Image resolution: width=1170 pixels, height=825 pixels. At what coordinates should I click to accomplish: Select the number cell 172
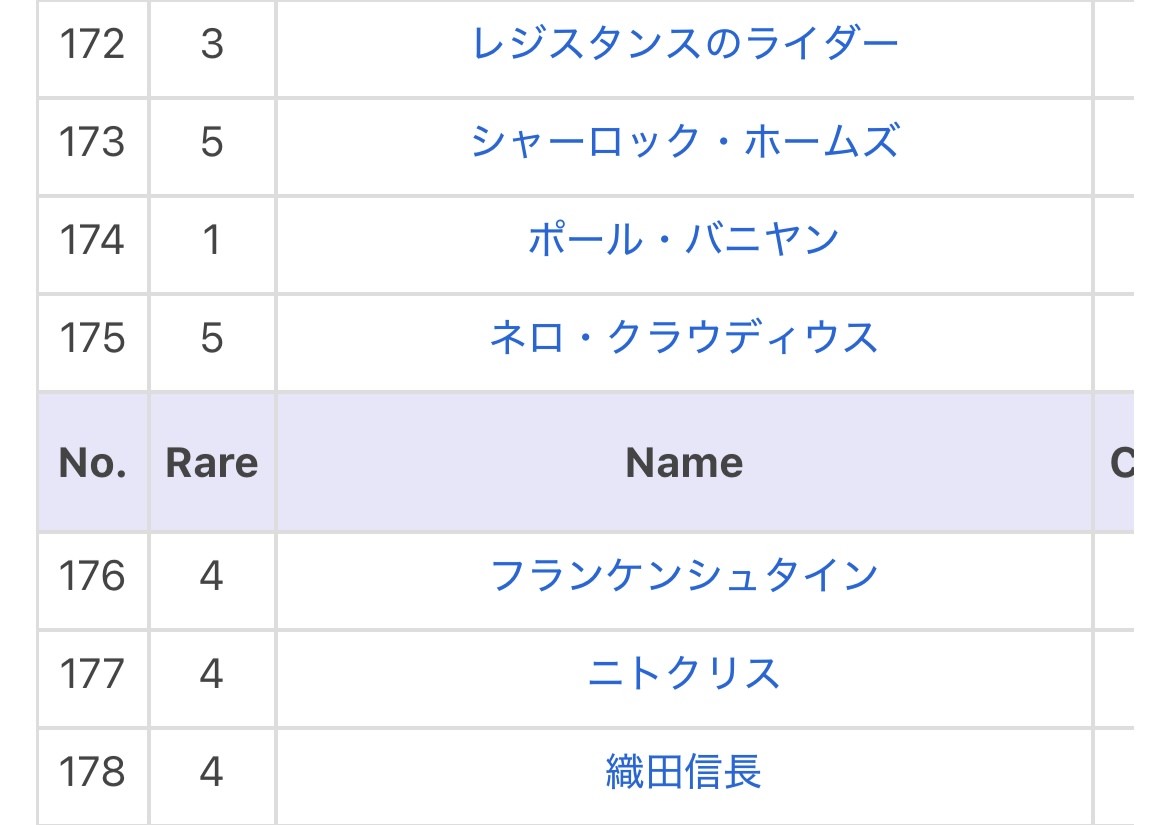(x=93, y=45)
